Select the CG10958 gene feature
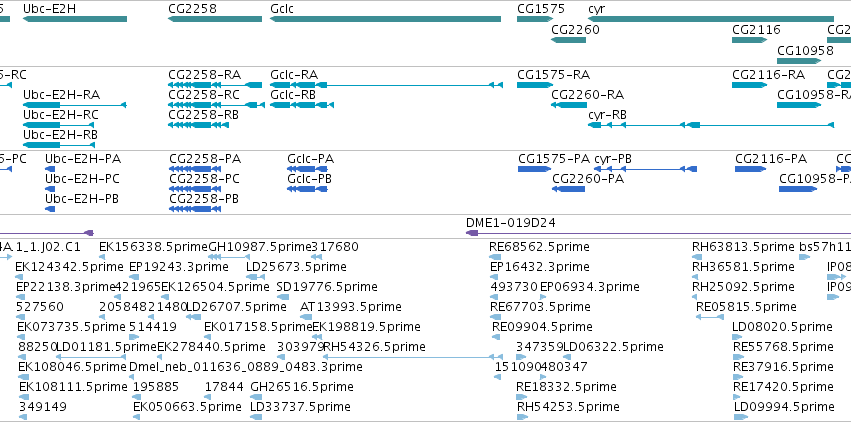Screen dimensions: 851x422 (799, 60)
